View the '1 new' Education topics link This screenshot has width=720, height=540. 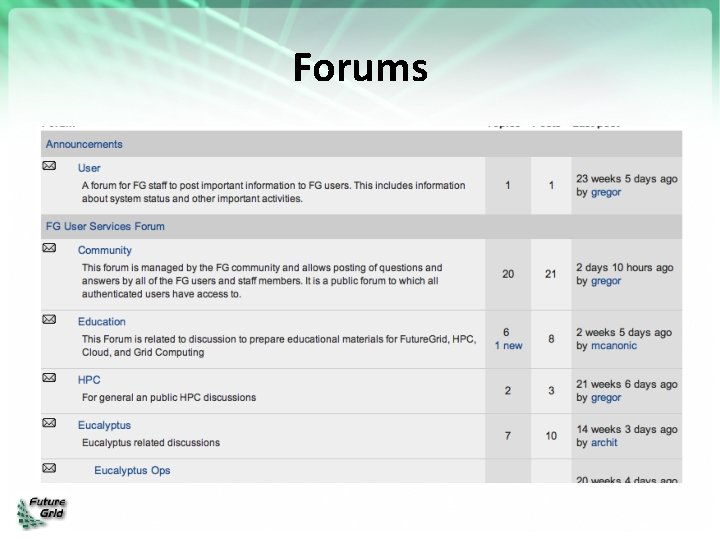tap(508, 346)
